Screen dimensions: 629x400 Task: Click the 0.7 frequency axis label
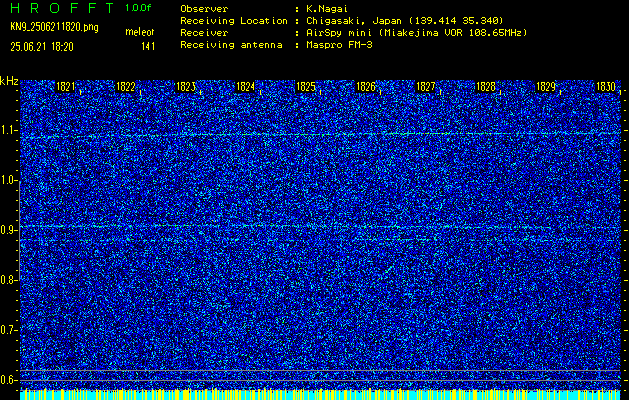tap(8, 330)
